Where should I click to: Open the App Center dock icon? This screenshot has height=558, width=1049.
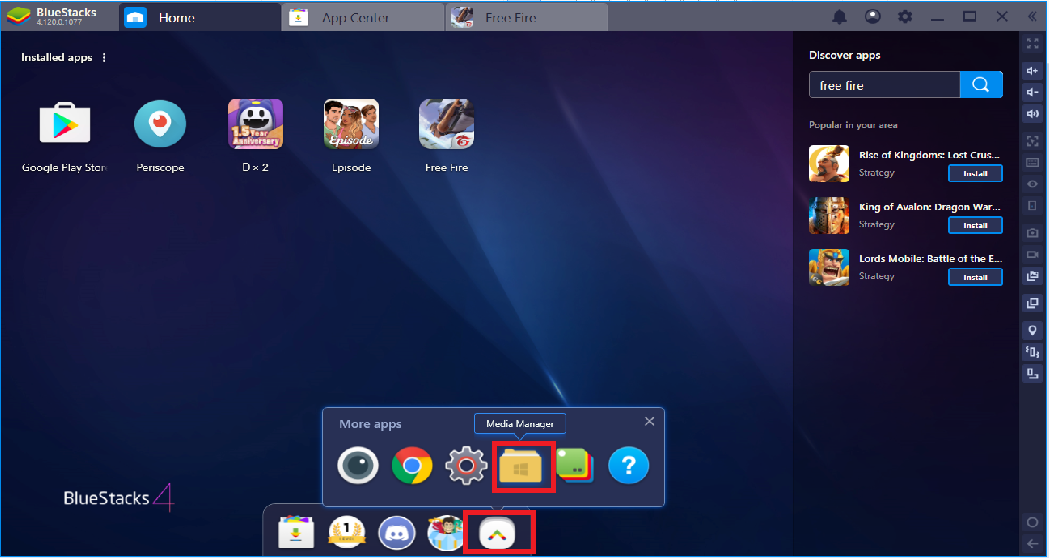[296, 533]
